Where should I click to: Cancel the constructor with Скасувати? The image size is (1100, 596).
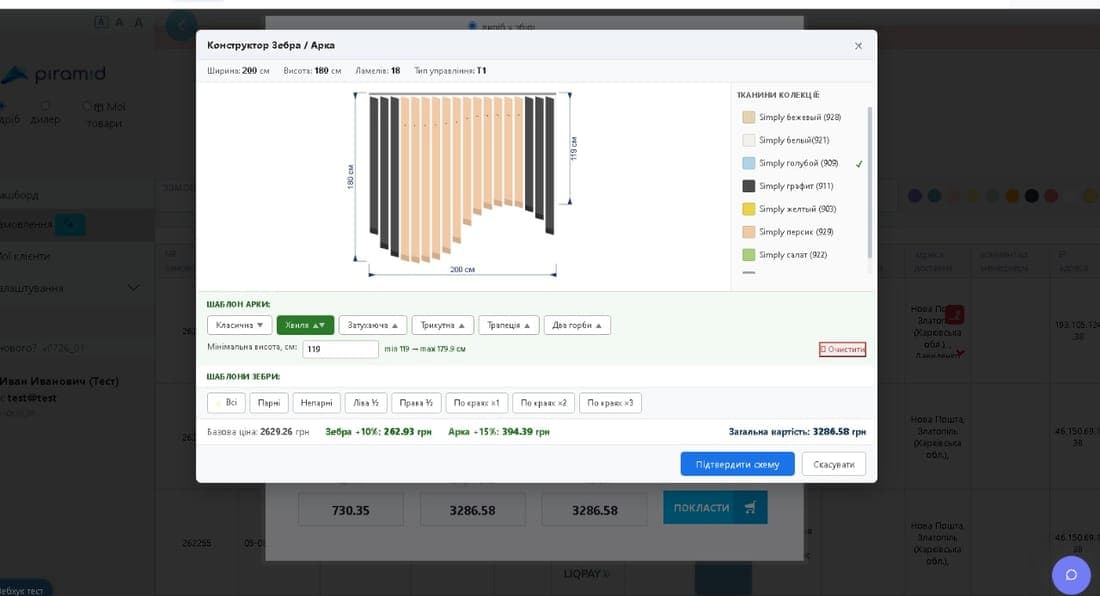(x=833, y=464)
